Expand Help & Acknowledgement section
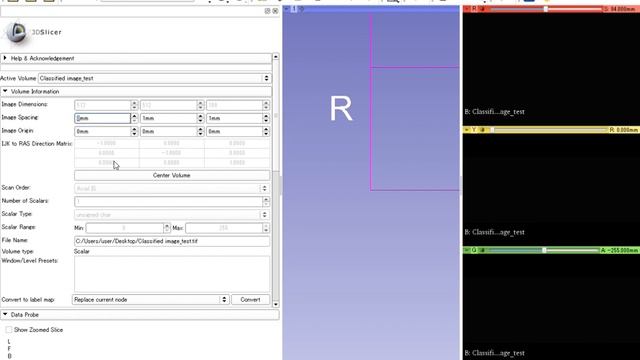 136,58
